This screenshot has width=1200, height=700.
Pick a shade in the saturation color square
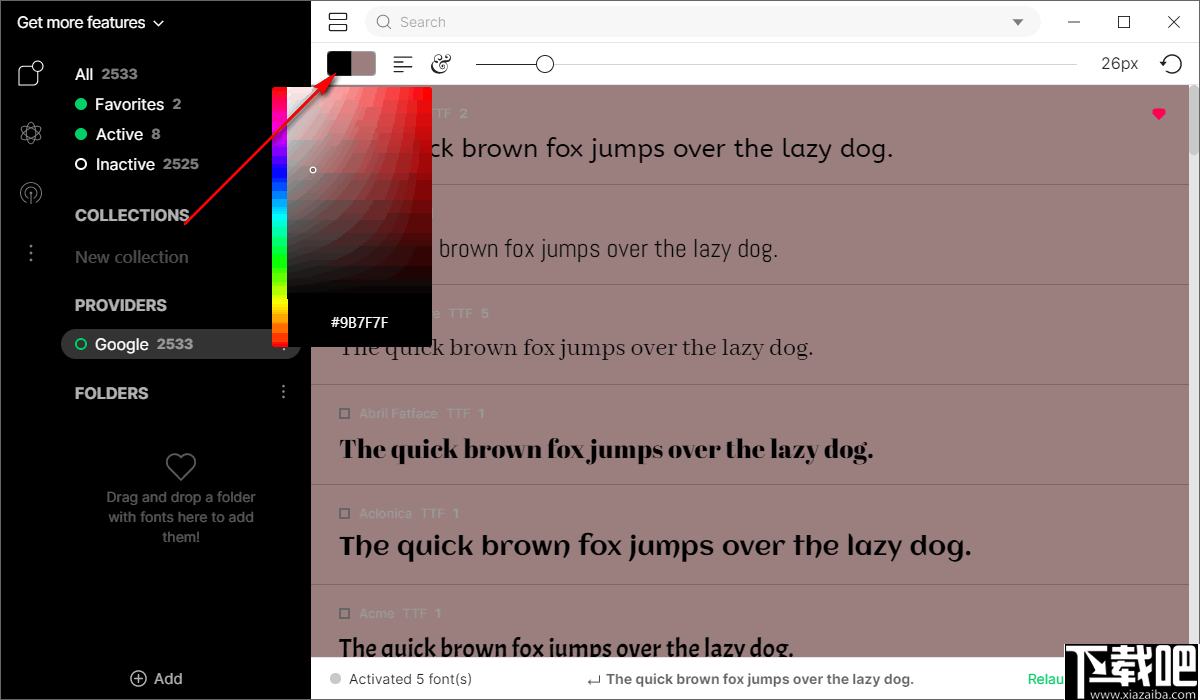pyautogui.click(x=360, y=190)
